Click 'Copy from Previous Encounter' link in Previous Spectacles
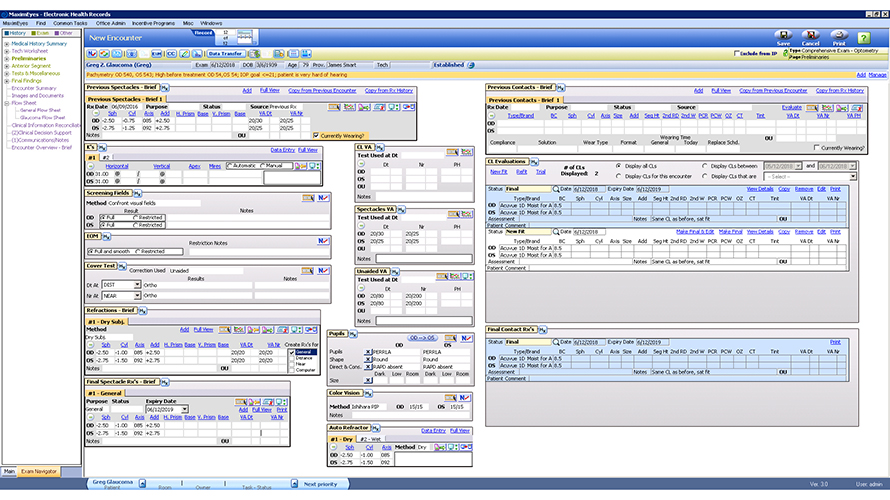 (320, 90)
